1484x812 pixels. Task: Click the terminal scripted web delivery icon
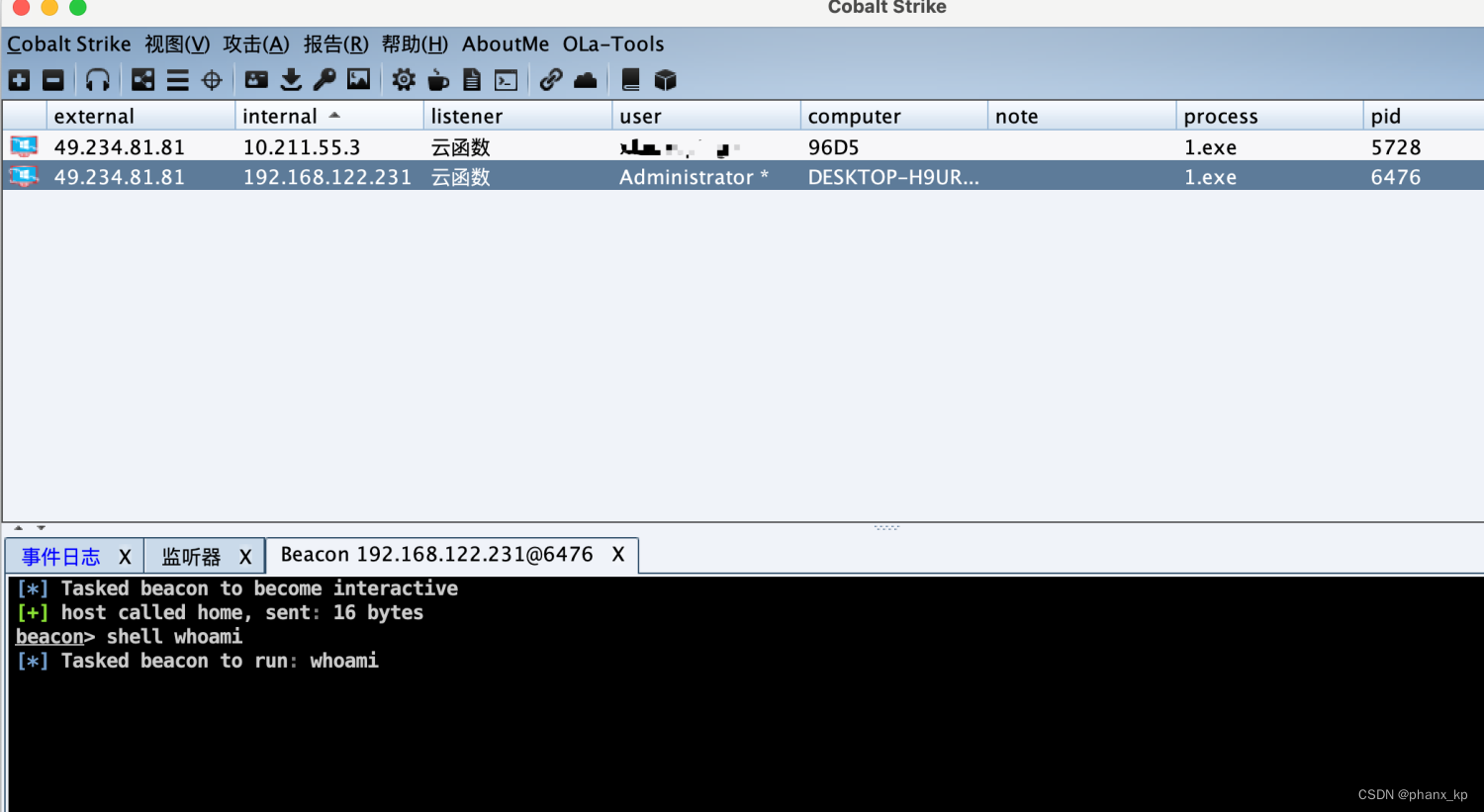tap(507, 80)
